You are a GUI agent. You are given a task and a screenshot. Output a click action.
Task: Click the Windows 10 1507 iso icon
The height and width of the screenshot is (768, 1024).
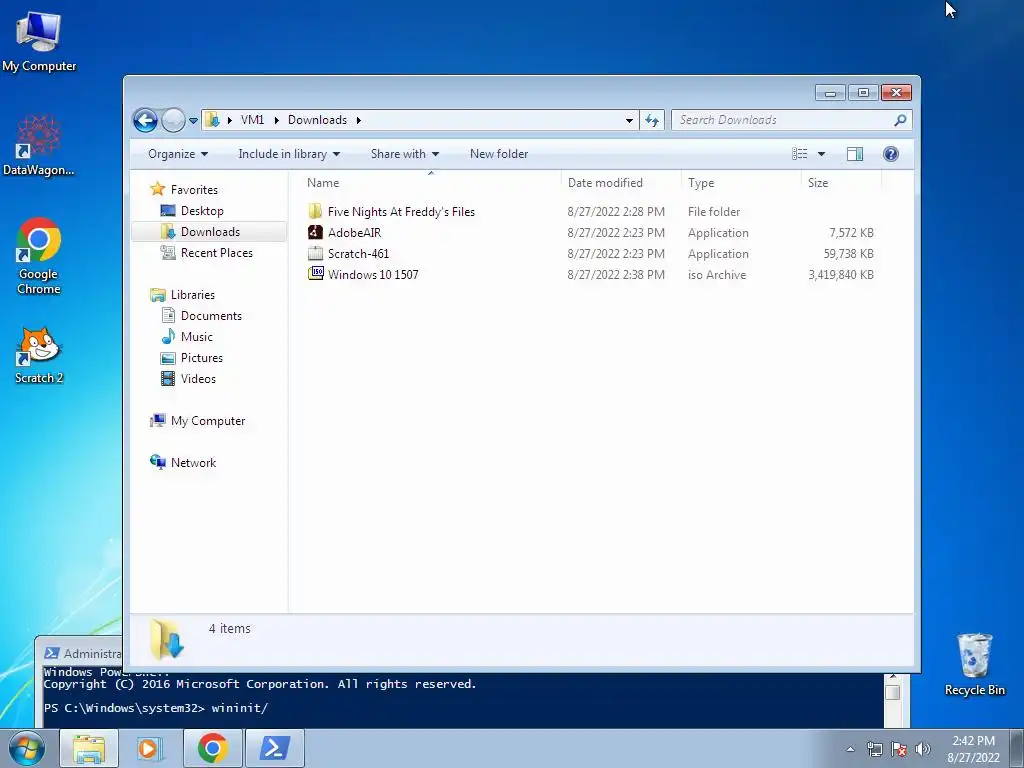coord(315,274)
